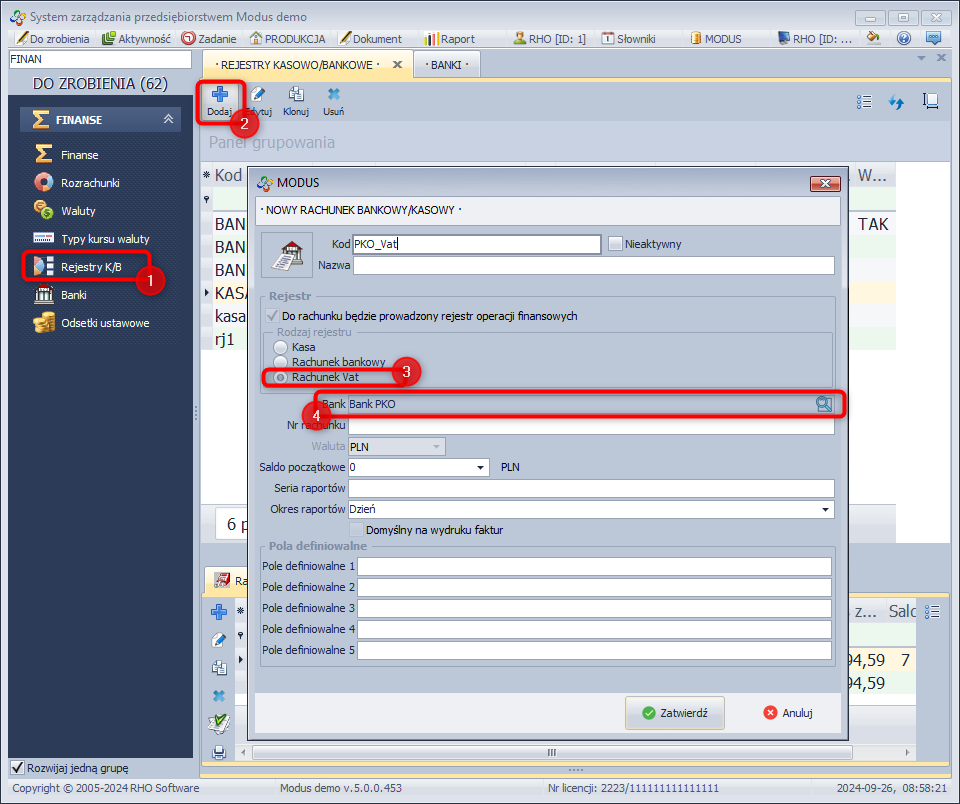
Task: Open Banki in the sidebar
Action: 73,296
